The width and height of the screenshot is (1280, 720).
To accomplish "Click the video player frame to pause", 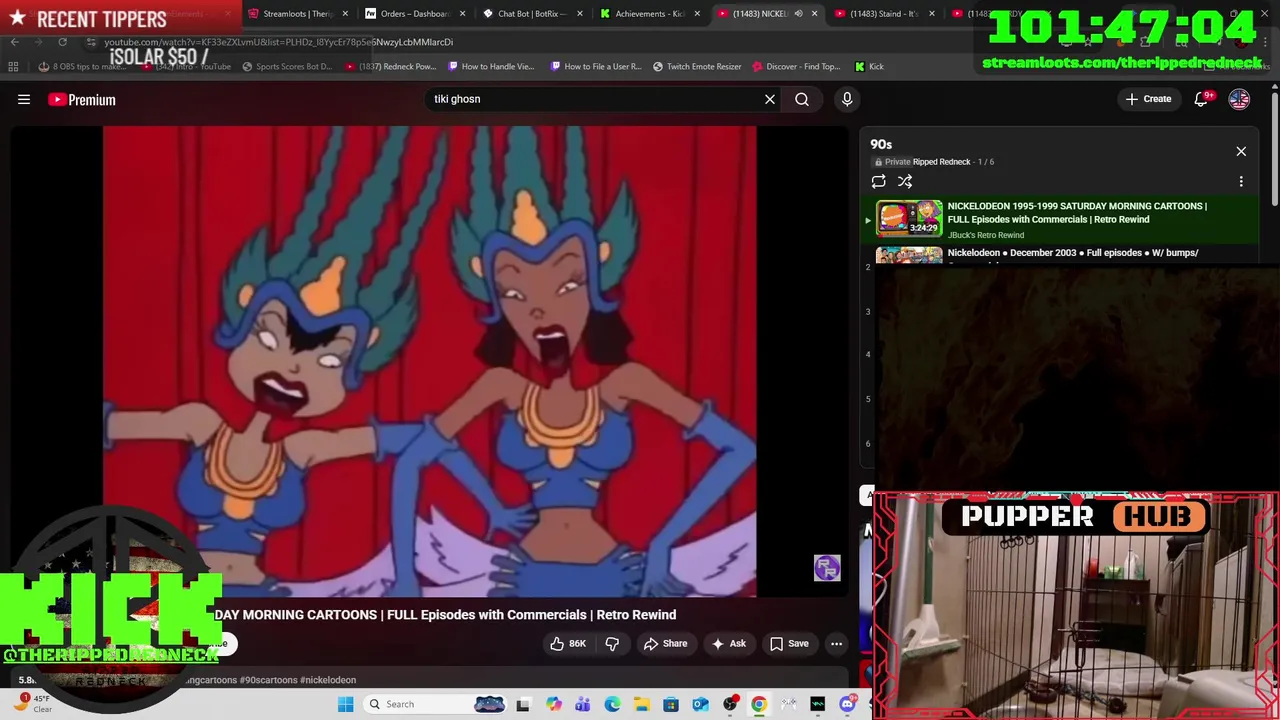I will [430, 362].
